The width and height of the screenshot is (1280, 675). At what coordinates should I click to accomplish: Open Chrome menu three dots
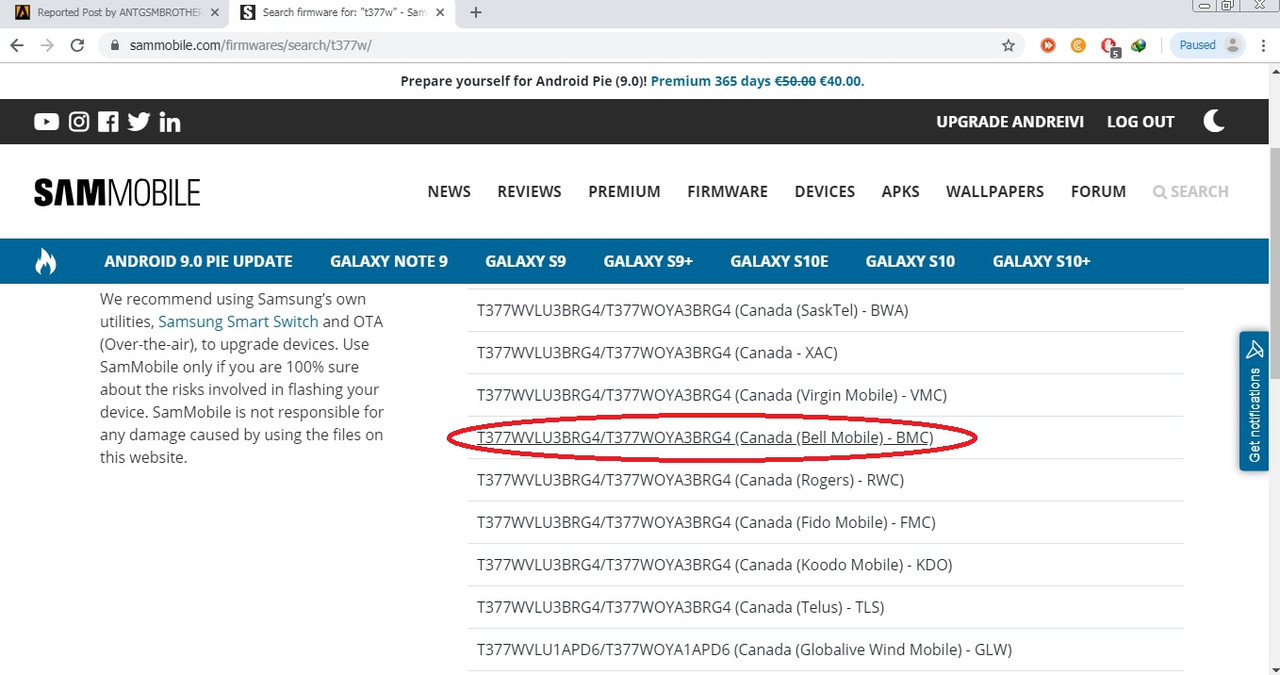pos(1264,45)
